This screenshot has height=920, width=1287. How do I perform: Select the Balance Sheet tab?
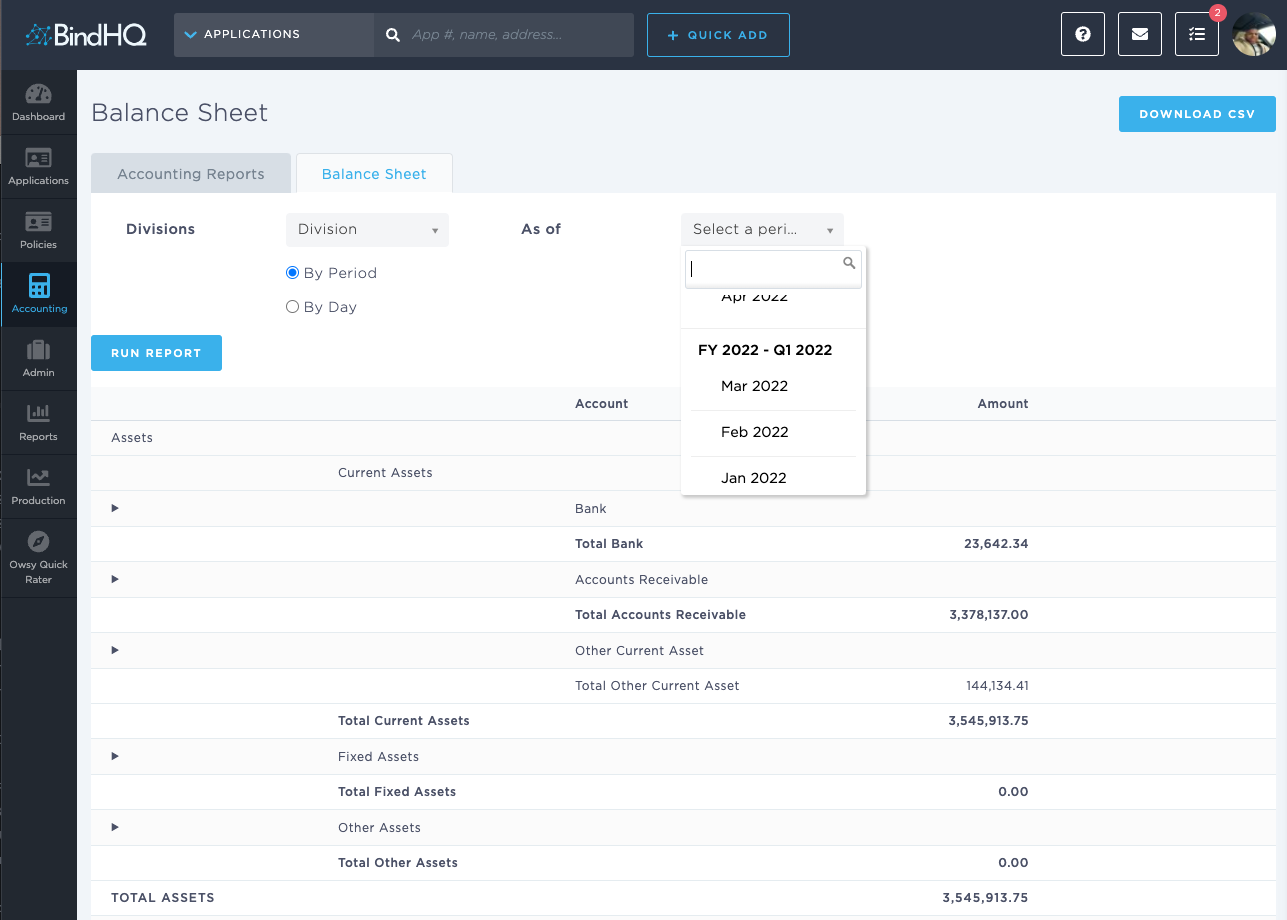[374, 174]
